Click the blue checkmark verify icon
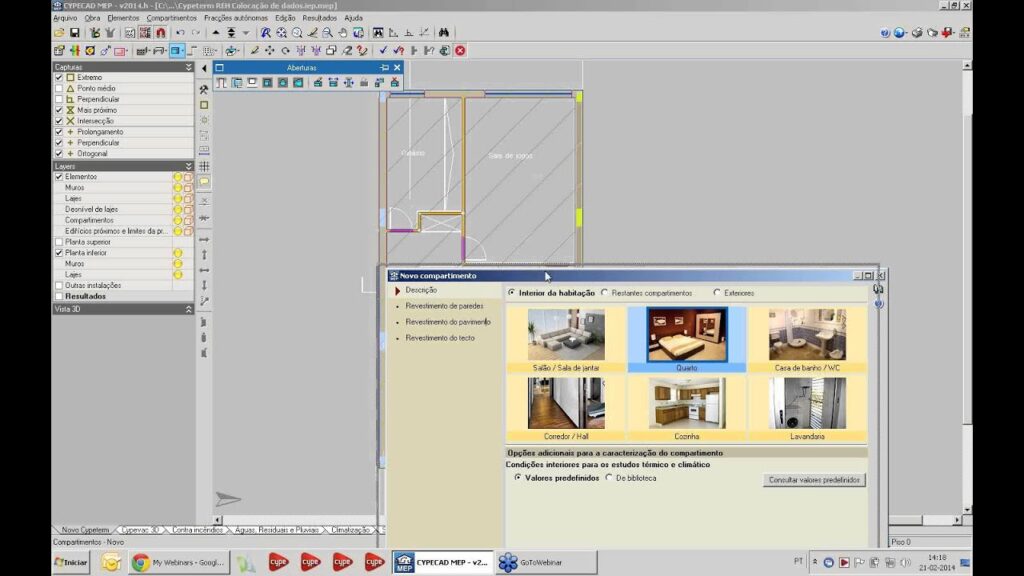Viewport: 1024px width, 576px height. (x=383, y=50)
